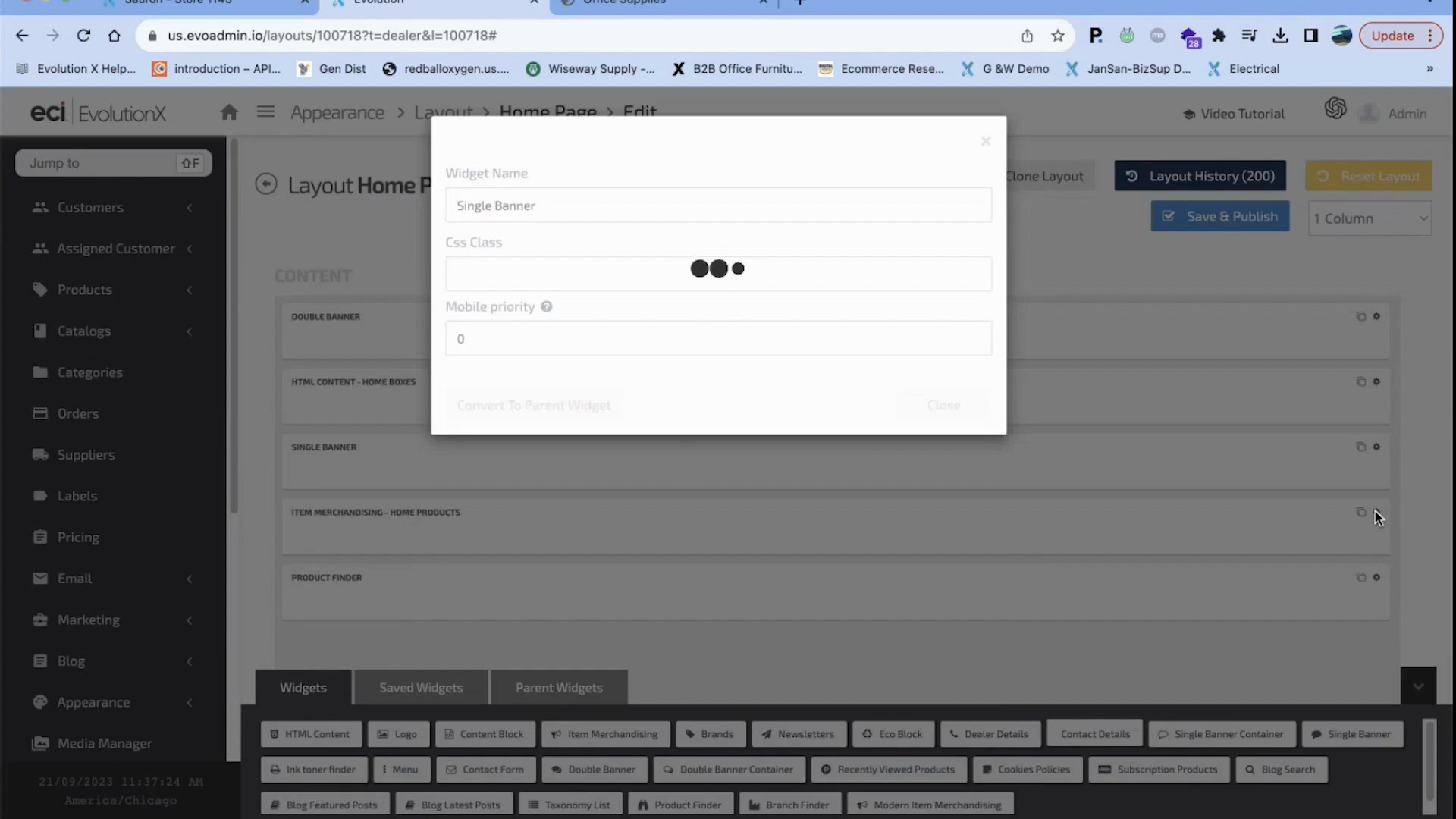Open Layout History (200)

1200,176
